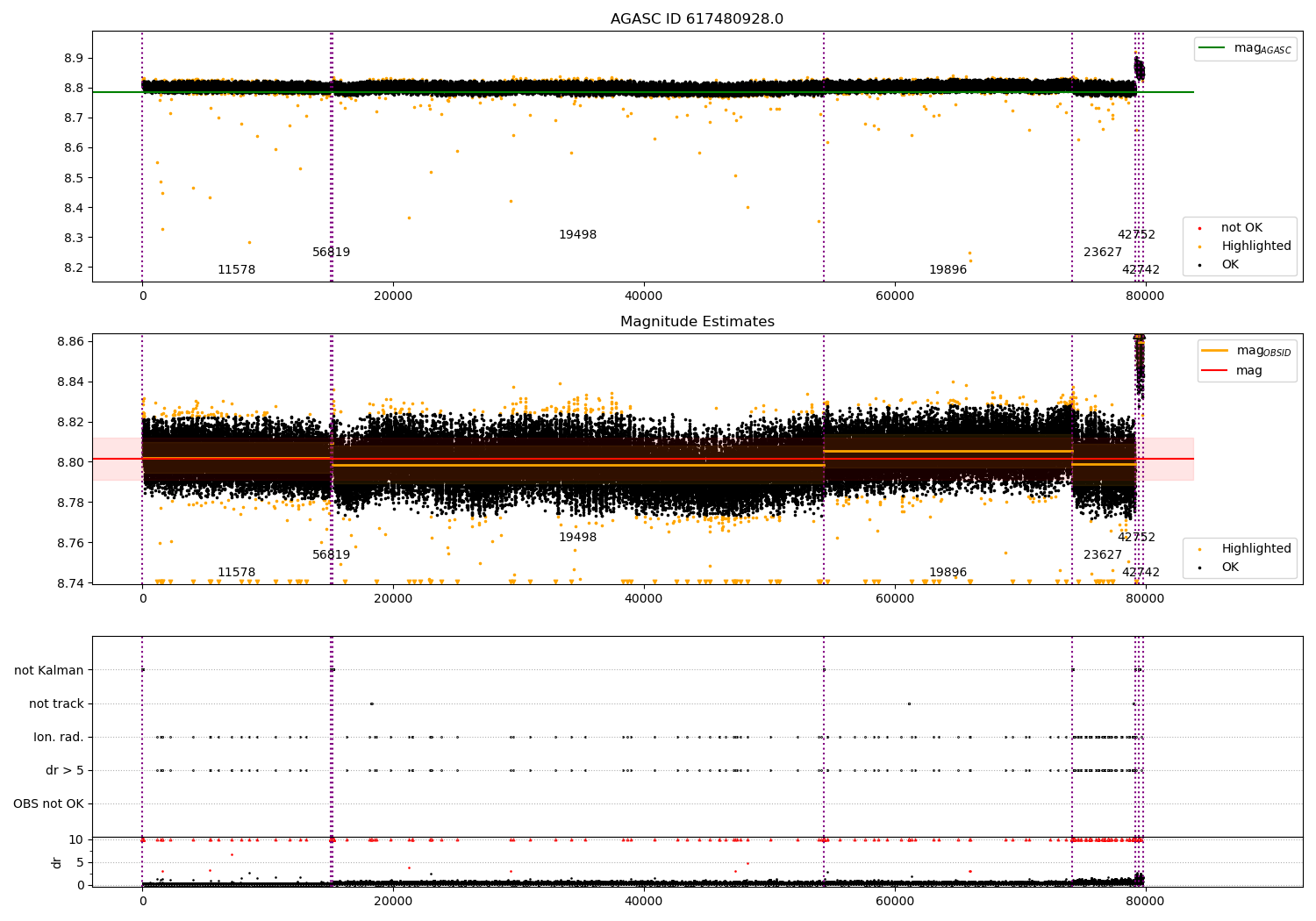Click the 'Ion. rad.' axis label
1316x921 pixels.
coord(59,737)
